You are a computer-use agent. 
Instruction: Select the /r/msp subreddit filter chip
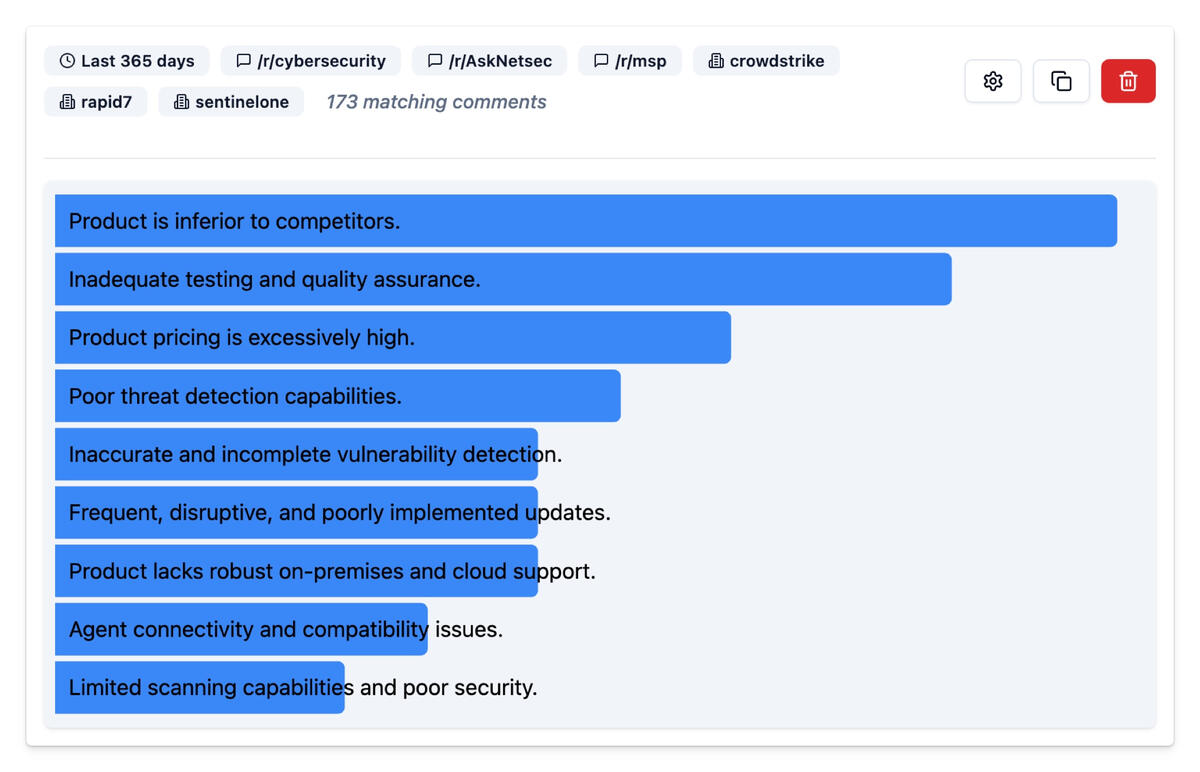tap(630, 61)
